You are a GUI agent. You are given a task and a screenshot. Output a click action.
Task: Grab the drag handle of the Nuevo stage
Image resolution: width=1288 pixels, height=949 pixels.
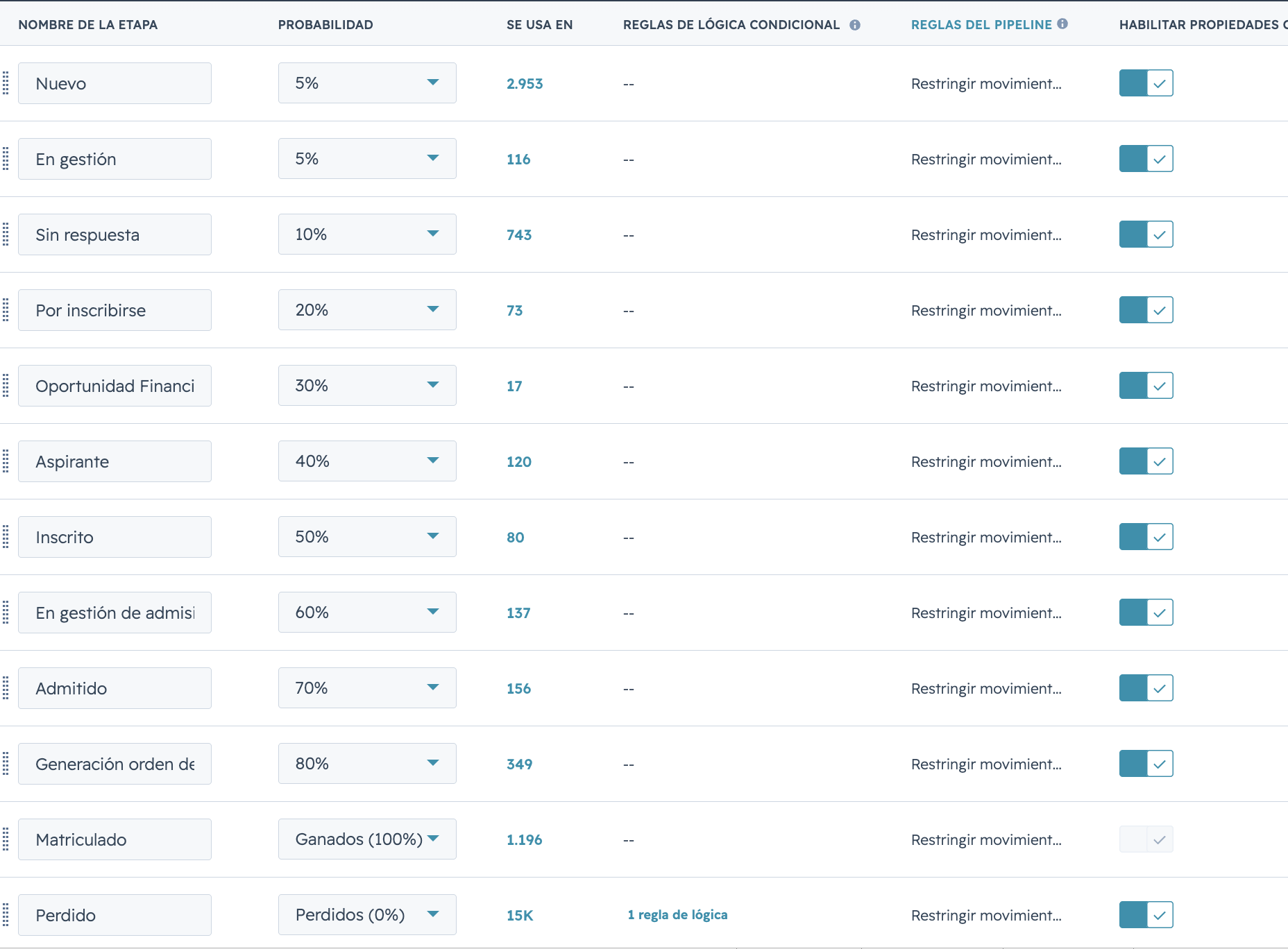tap(6, 83)
